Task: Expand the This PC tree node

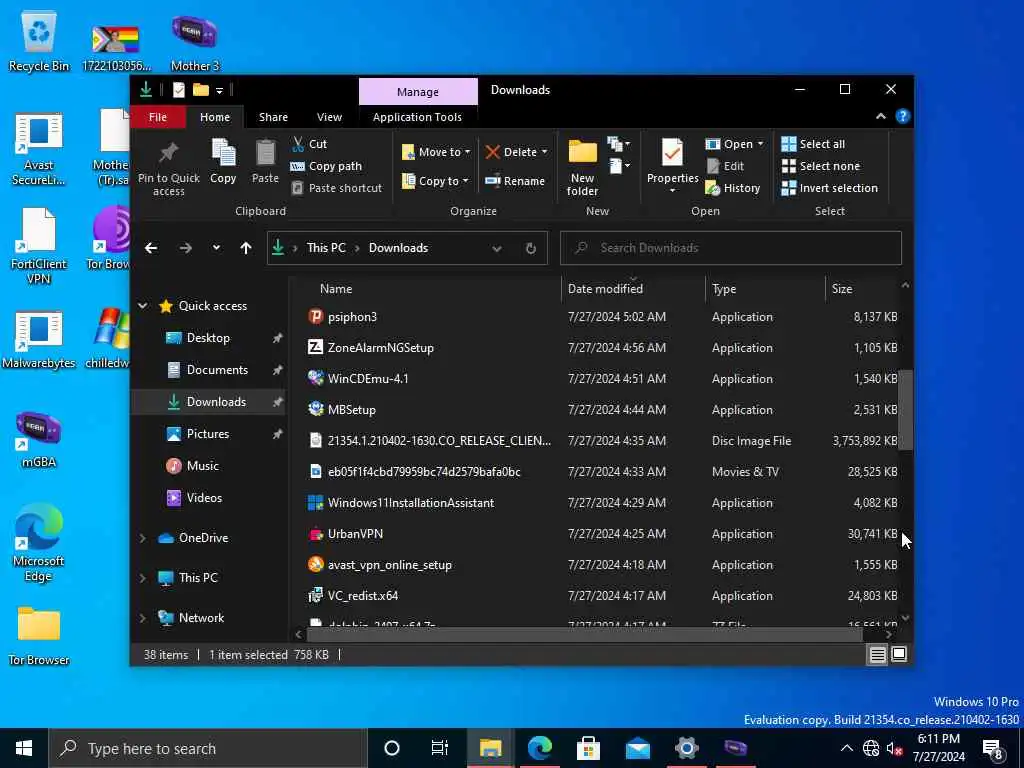Action: [x=143, y=578]
